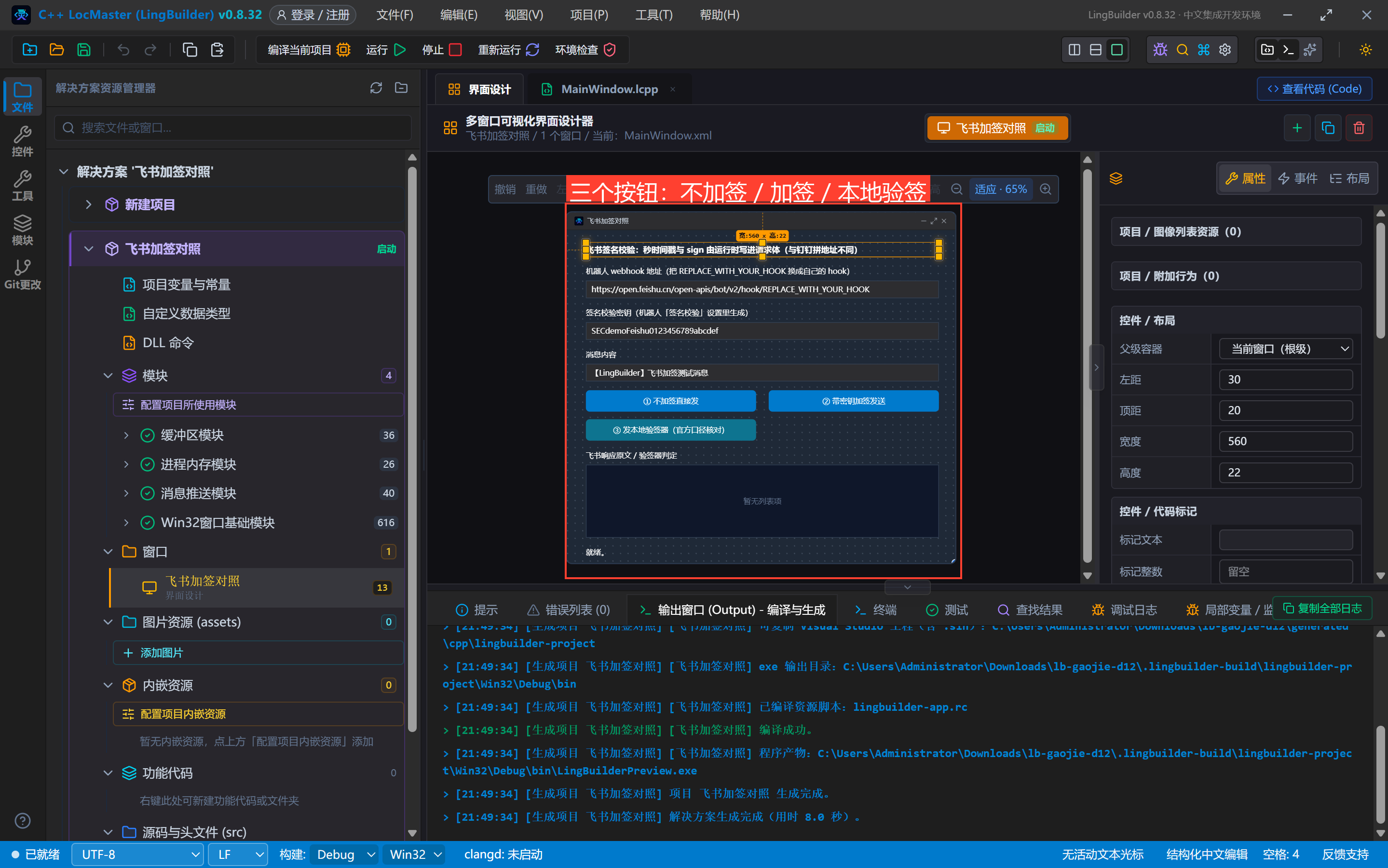Viewport: 1388px width, 868px height.
Task: Switch to the MainWindow.lcpp tab
Action: tap(609, 89)
